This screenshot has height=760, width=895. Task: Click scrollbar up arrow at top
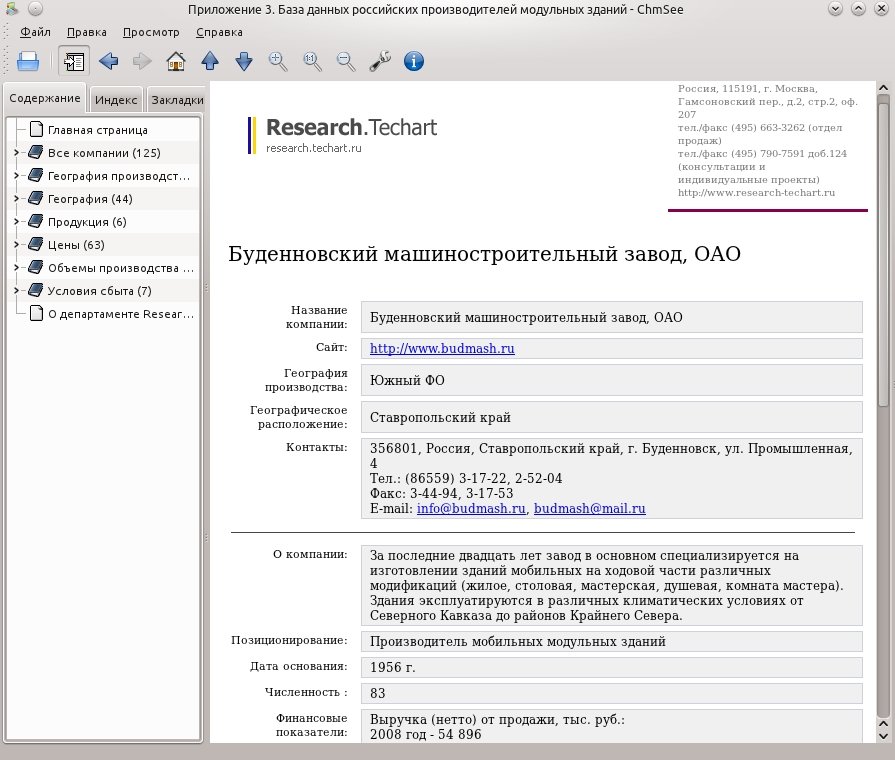(883, 88)
